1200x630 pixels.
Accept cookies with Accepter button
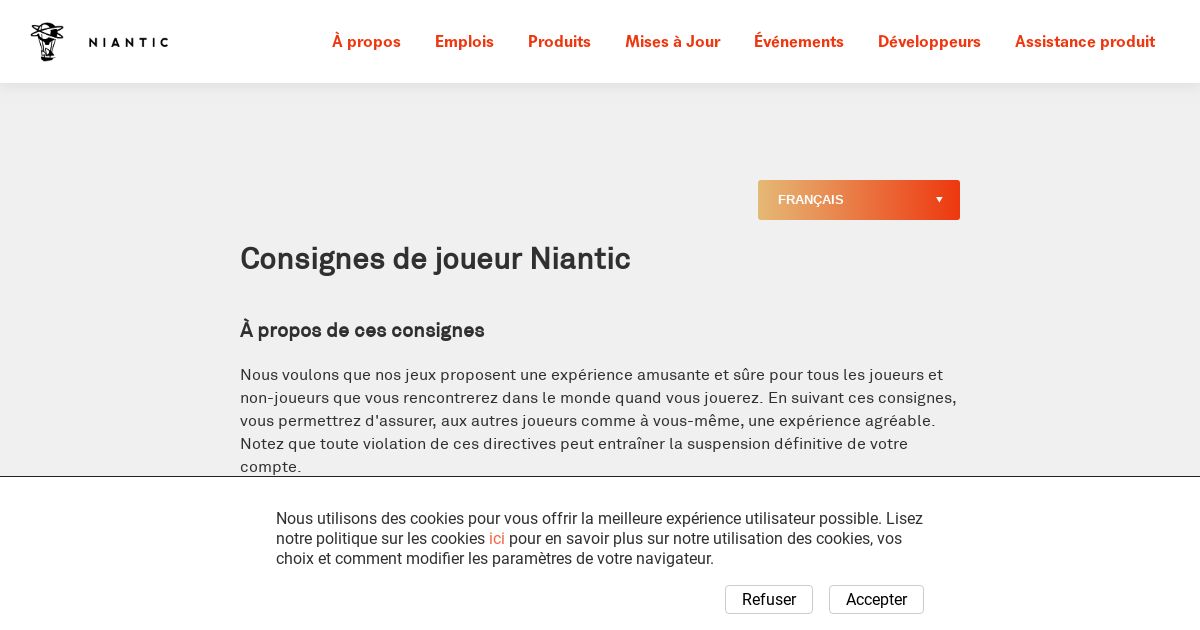[x=876, y=600]
